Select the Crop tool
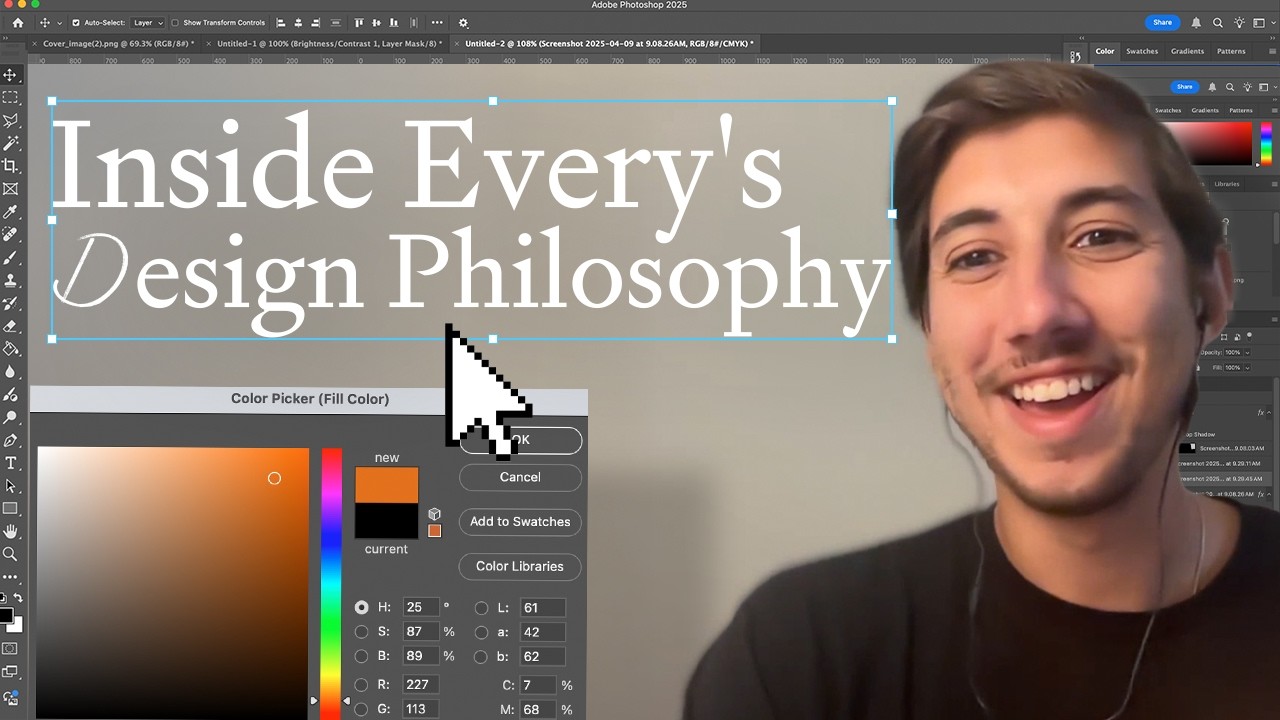1280x720 pixels. (11, 166)
